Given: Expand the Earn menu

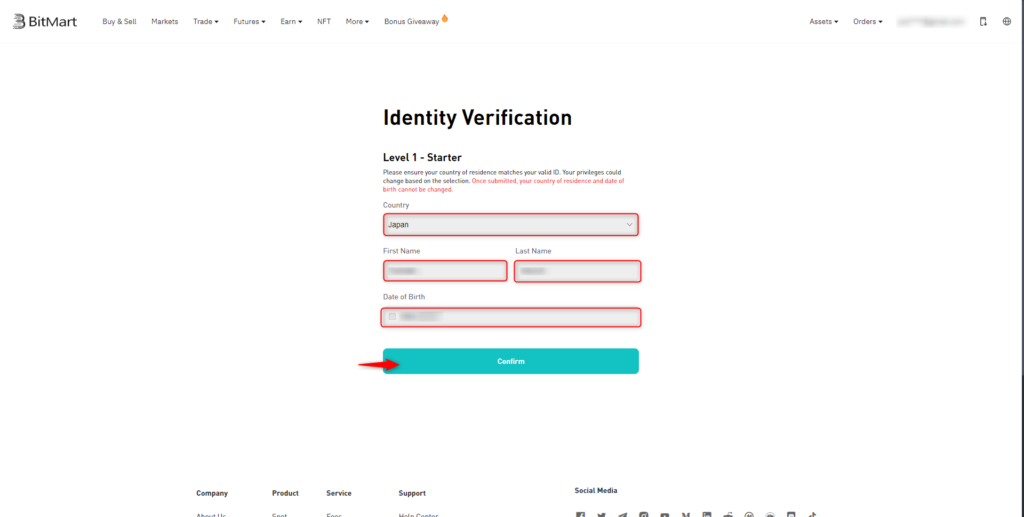Looking at the screenshot, I should point(291,21).
